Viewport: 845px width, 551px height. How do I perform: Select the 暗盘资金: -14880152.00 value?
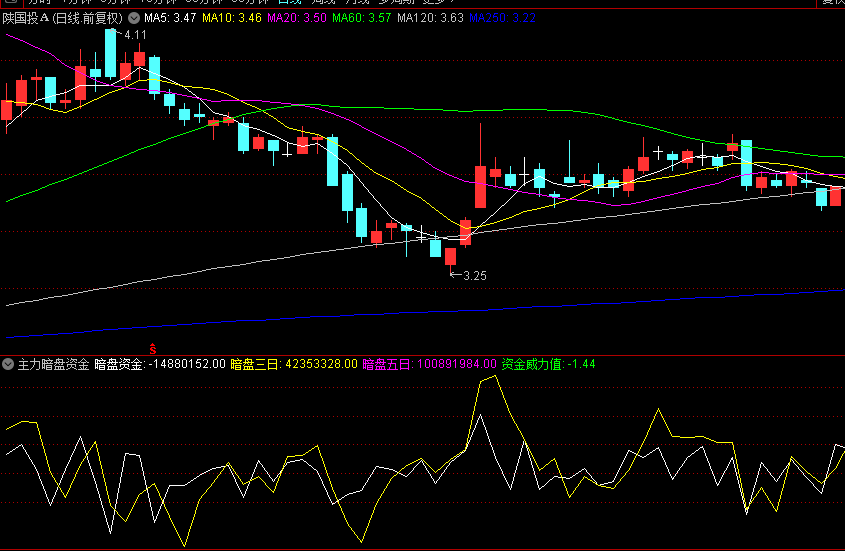160,364
